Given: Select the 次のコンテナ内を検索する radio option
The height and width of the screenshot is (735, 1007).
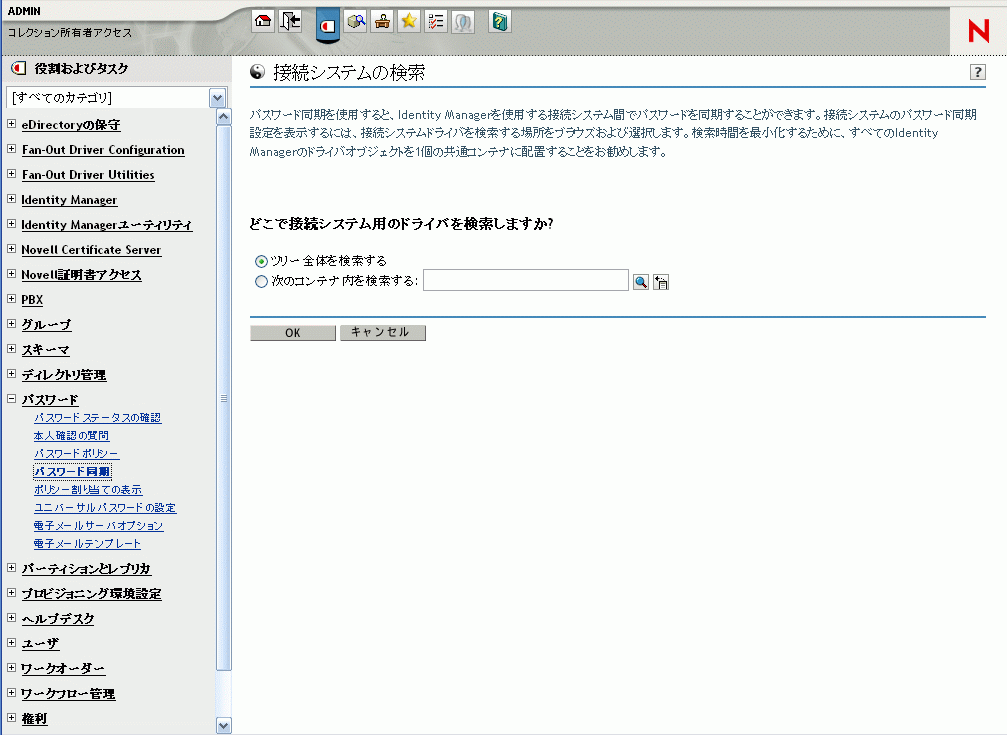Looking at the screenshot, I should (259, 279).
